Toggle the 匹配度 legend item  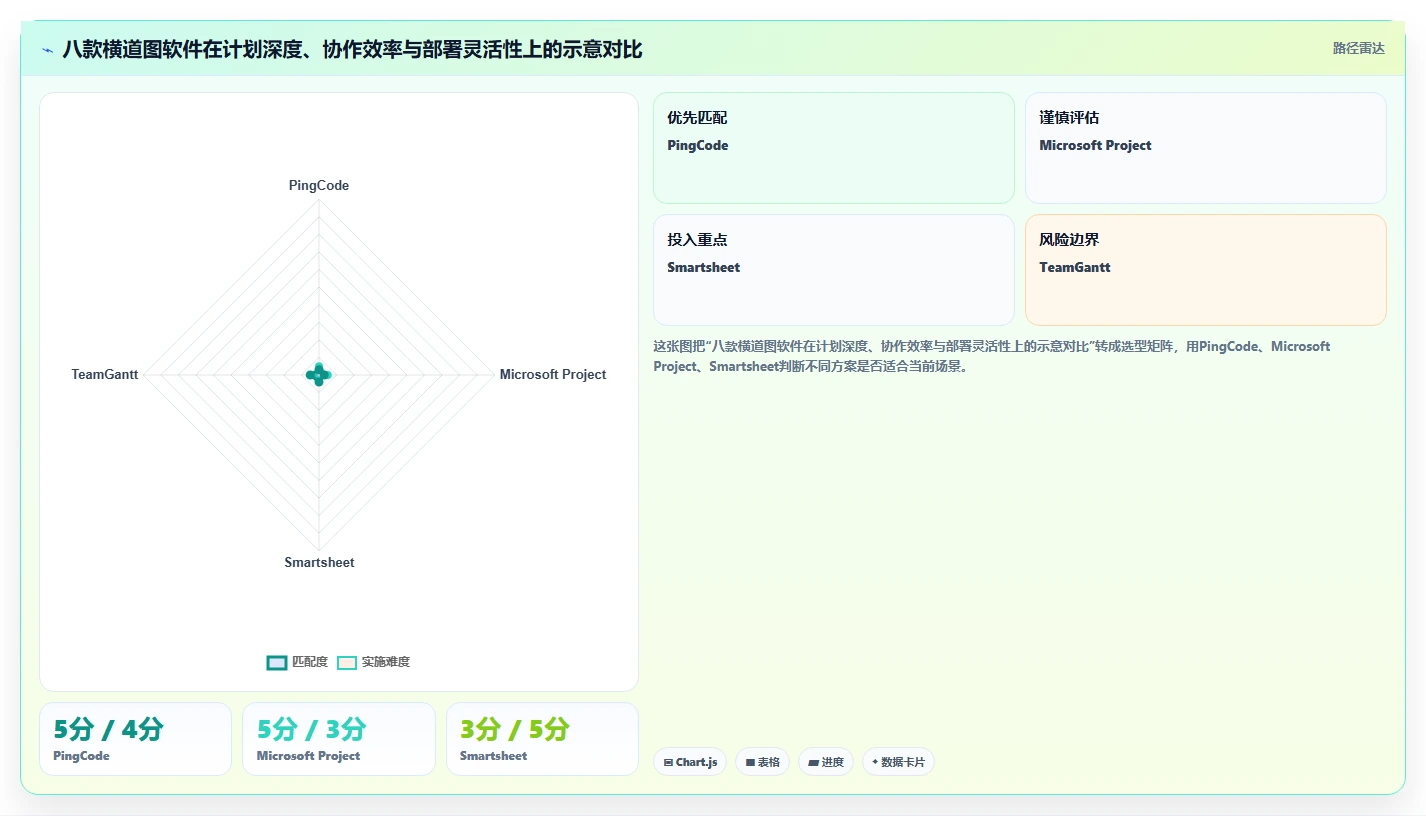pyautogui.click(x=297, y=662)
